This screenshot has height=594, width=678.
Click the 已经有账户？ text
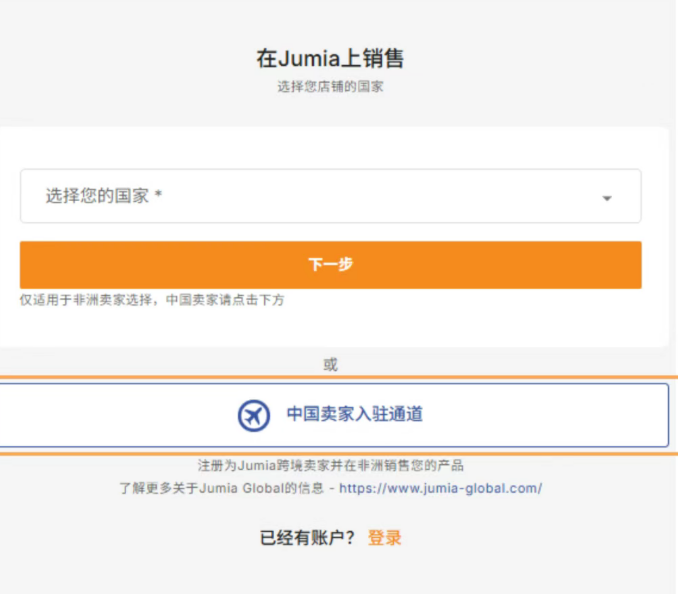[x=307, y=538]
